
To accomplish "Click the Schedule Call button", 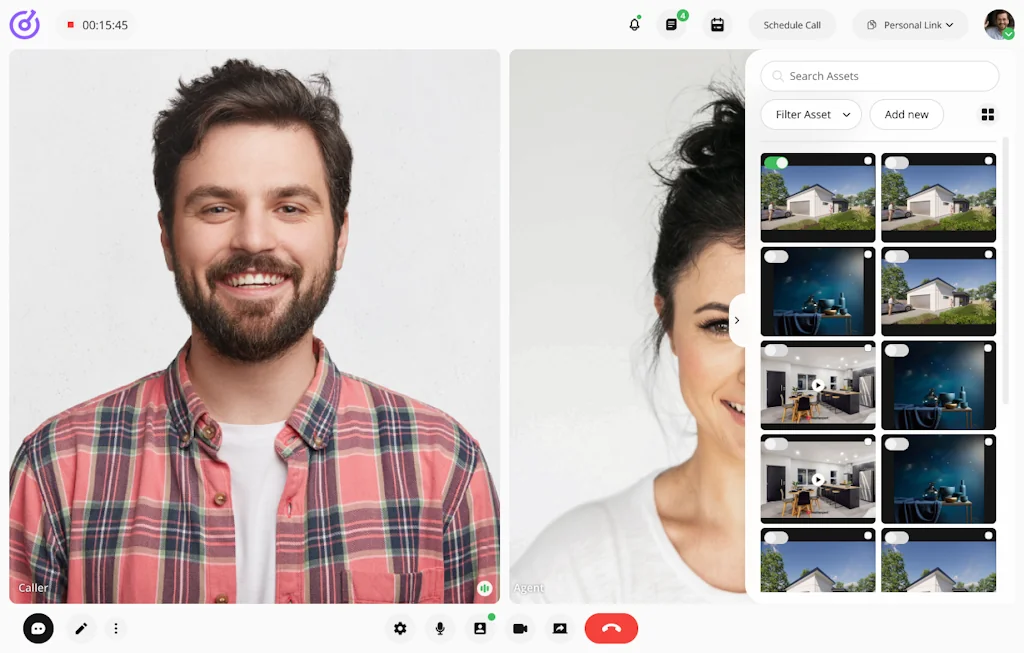I will coord(792,25).
